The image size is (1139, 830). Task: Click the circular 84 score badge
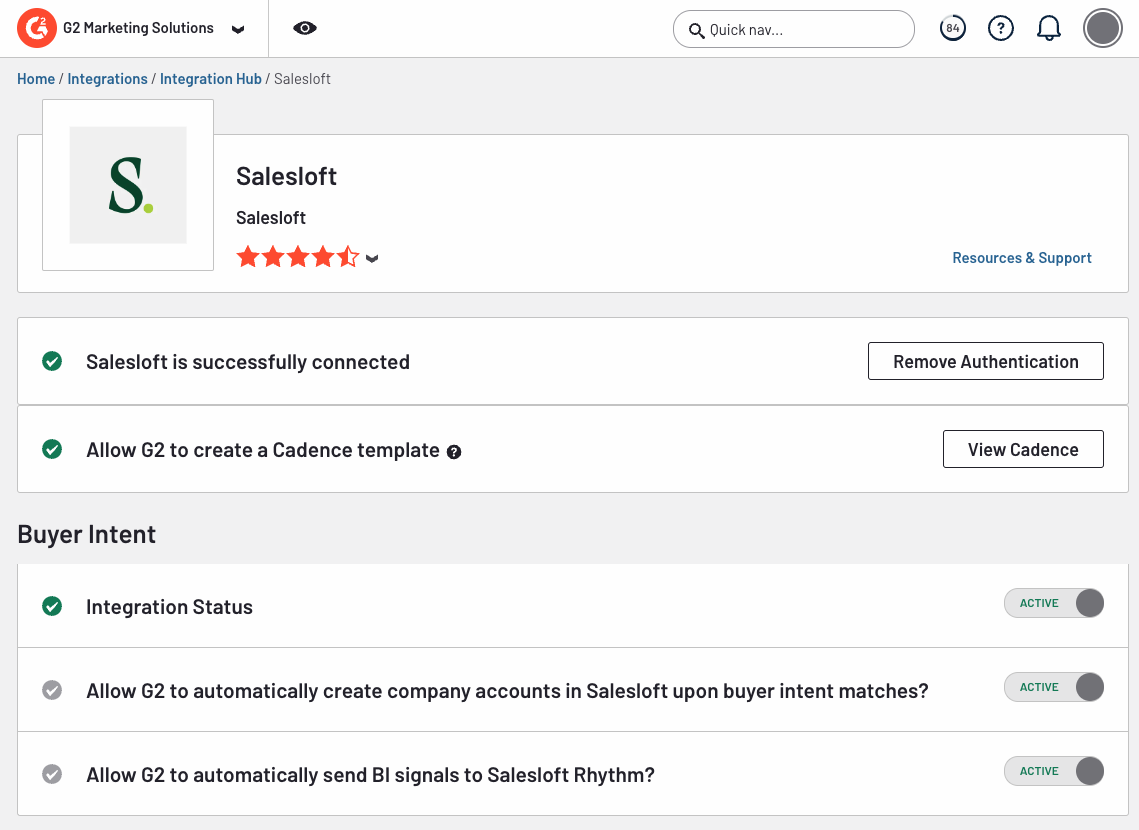point(952,29)
